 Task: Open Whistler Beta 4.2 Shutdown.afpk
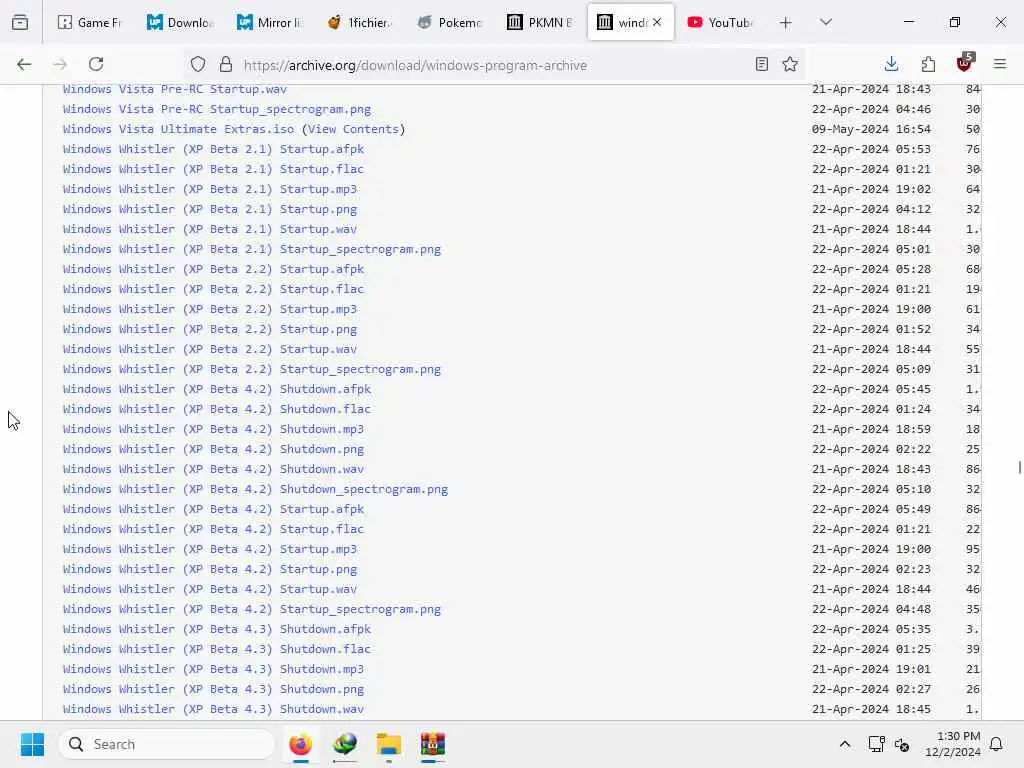pos(217,389)
